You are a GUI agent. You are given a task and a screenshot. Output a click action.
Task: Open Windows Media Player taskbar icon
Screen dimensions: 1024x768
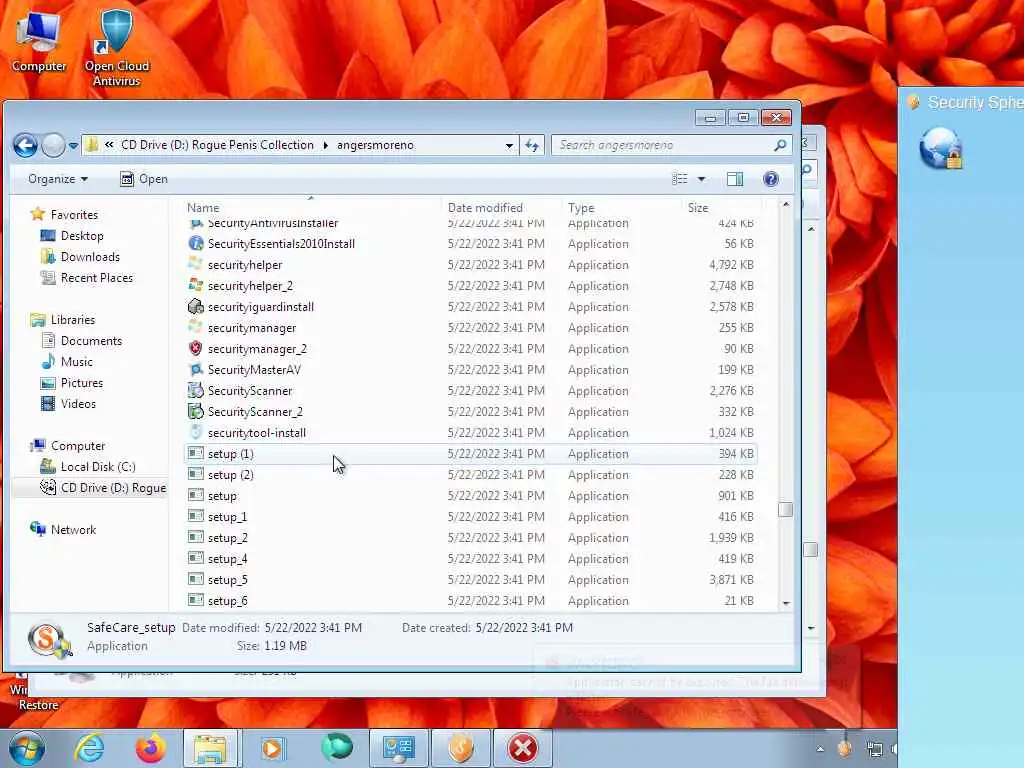272,748
